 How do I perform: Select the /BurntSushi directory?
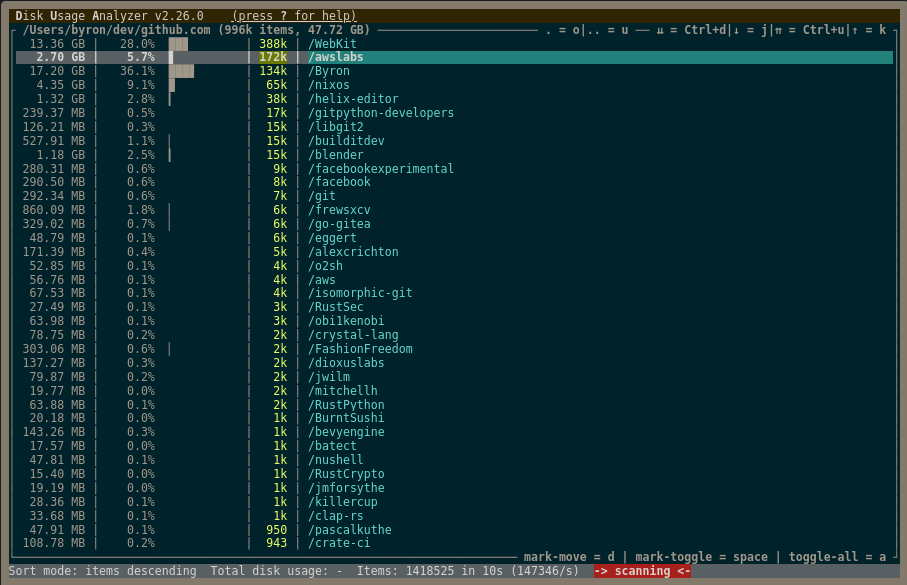454,418
